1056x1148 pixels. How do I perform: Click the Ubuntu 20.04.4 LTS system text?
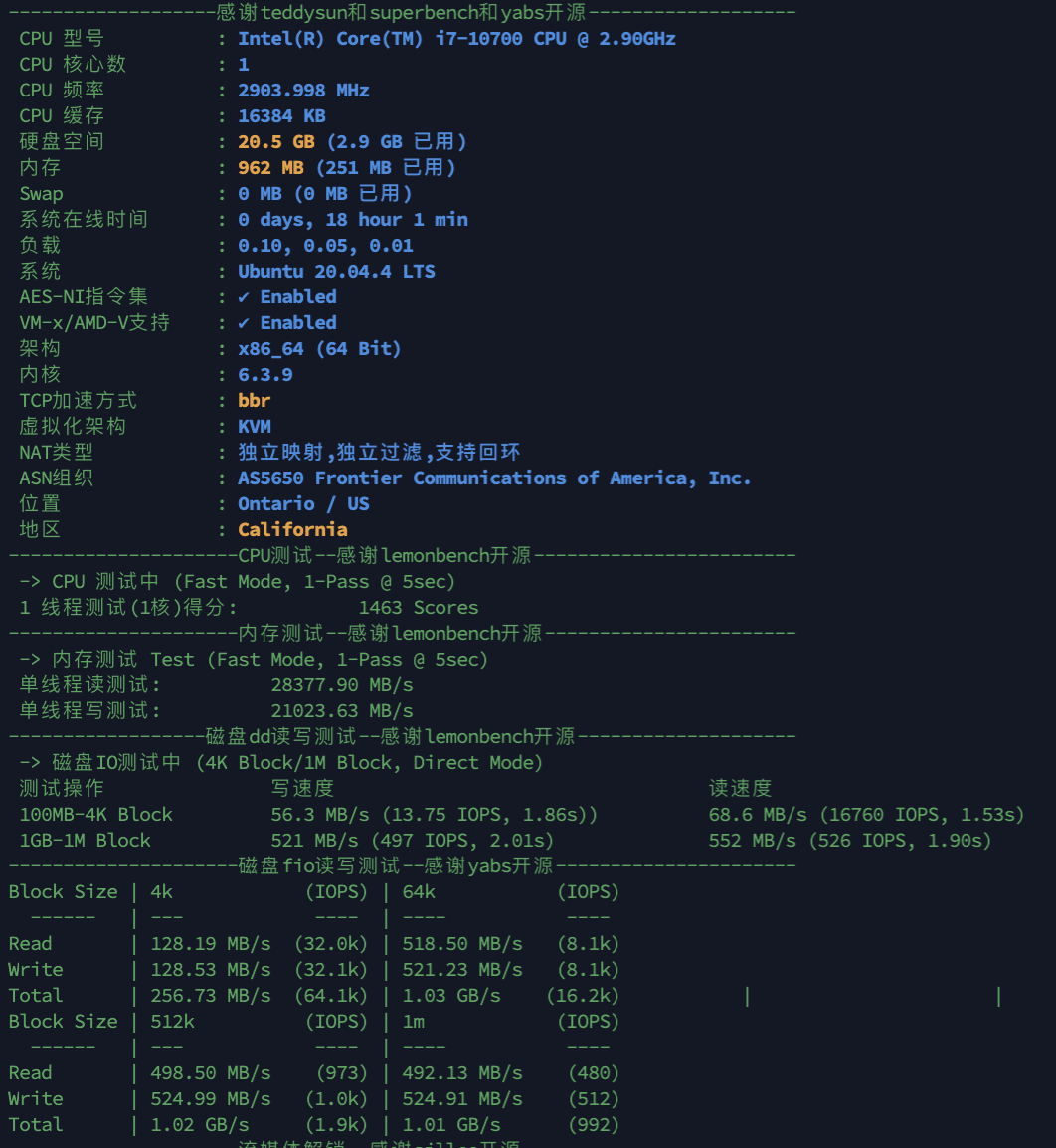click(336, 272)
